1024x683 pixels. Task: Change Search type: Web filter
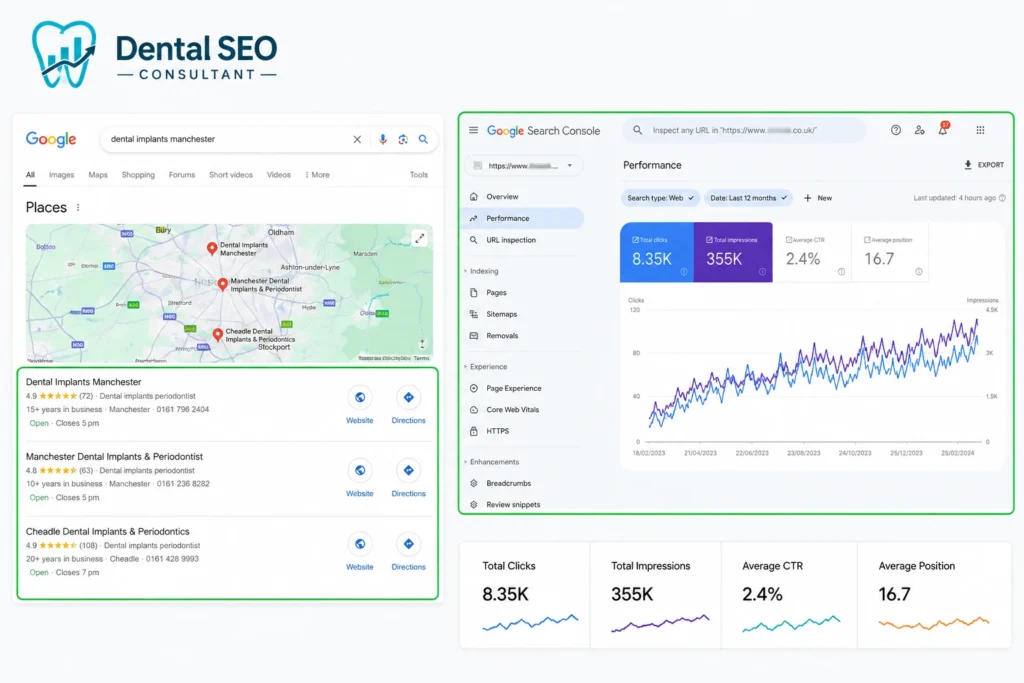pos(660,198)
